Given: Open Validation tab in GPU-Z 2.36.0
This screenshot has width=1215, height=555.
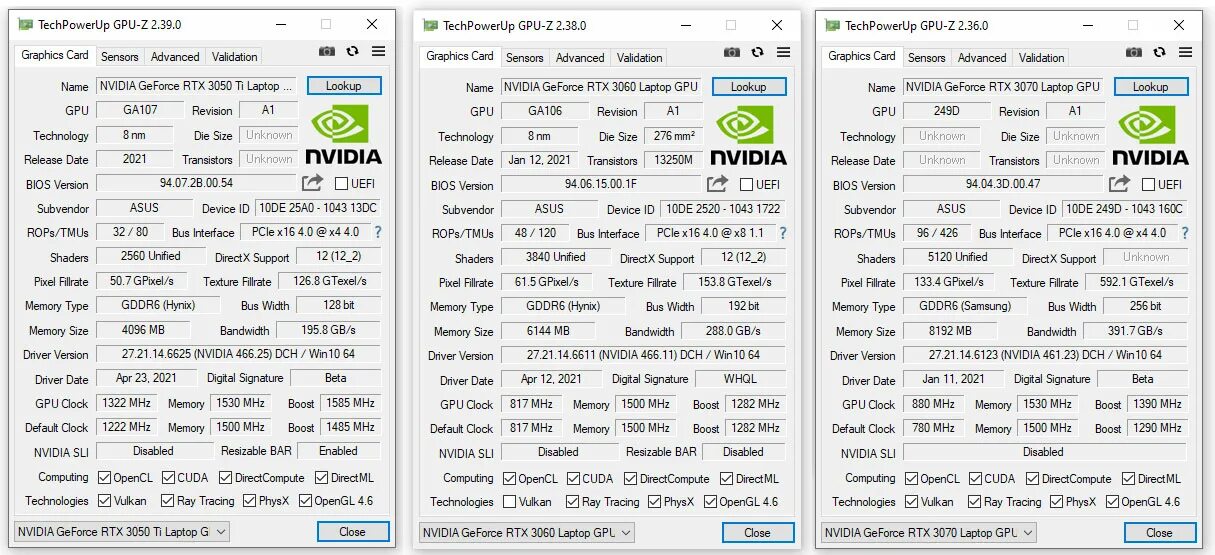Looking at the screenshot, I should pos(1042,58).
